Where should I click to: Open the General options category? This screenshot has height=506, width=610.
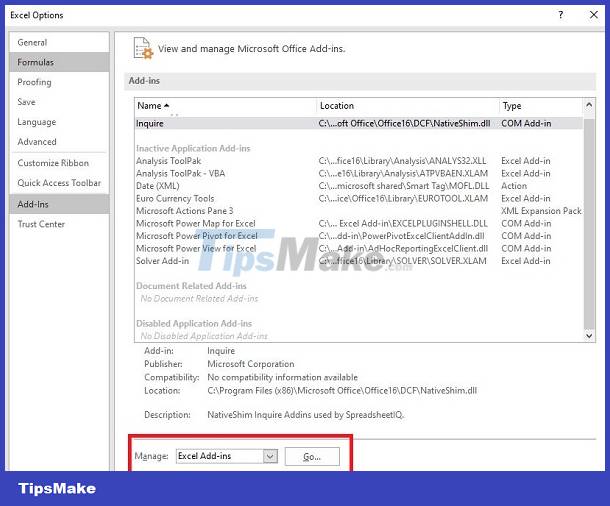[x=59, y=42]
